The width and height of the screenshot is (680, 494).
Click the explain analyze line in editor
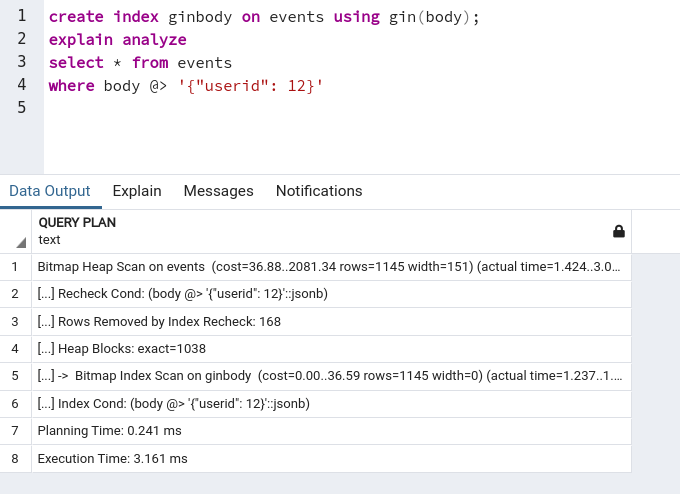click(117, 40)
